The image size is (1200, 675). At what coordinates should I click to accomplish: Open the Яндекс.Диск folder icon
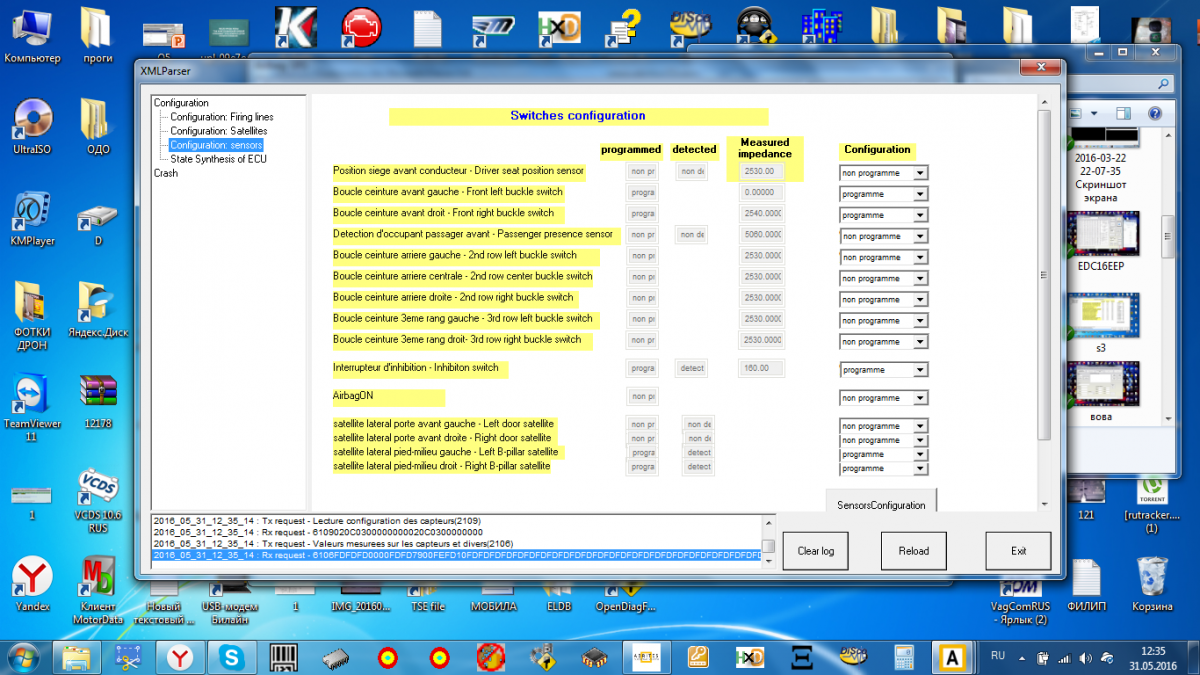(x=98, y=310)
